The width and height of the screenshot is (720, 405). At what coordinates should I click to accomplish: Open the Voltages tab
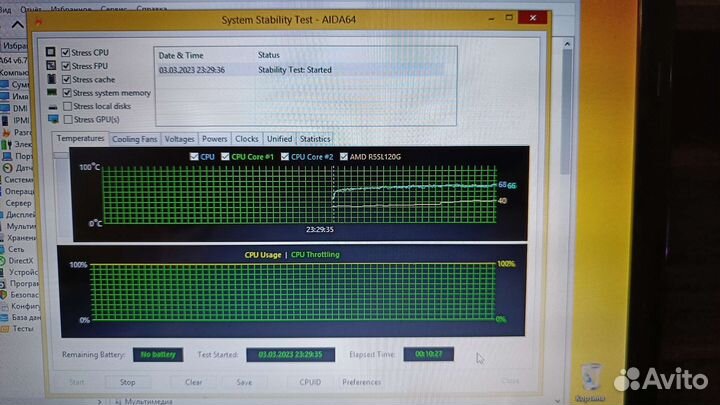[x=179, y=139]
